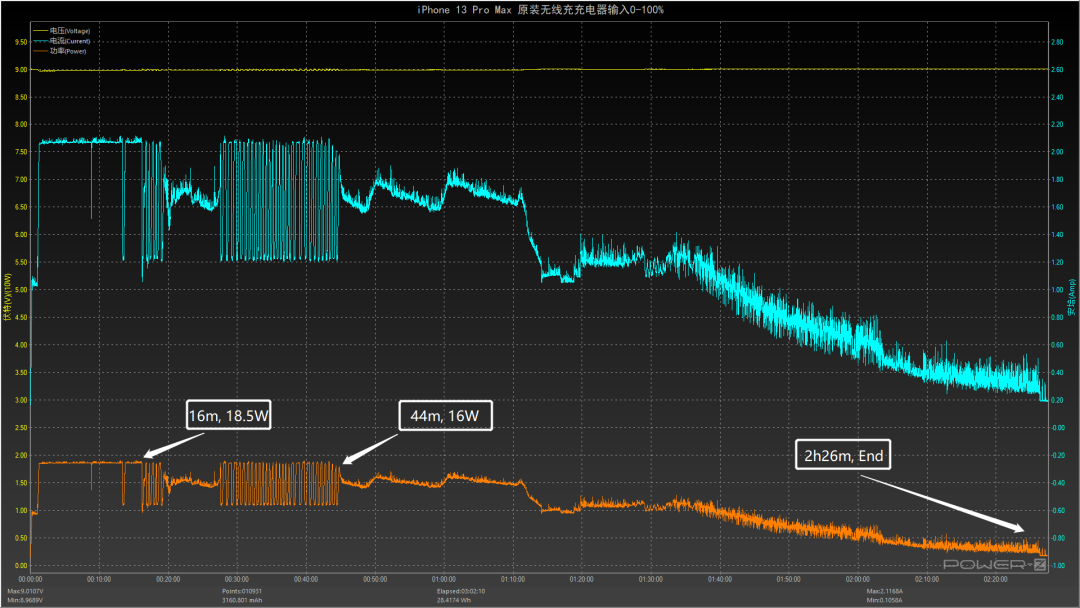
Task: Click the 28.4174 Wh energy value
Action: [x=454, y=600]
